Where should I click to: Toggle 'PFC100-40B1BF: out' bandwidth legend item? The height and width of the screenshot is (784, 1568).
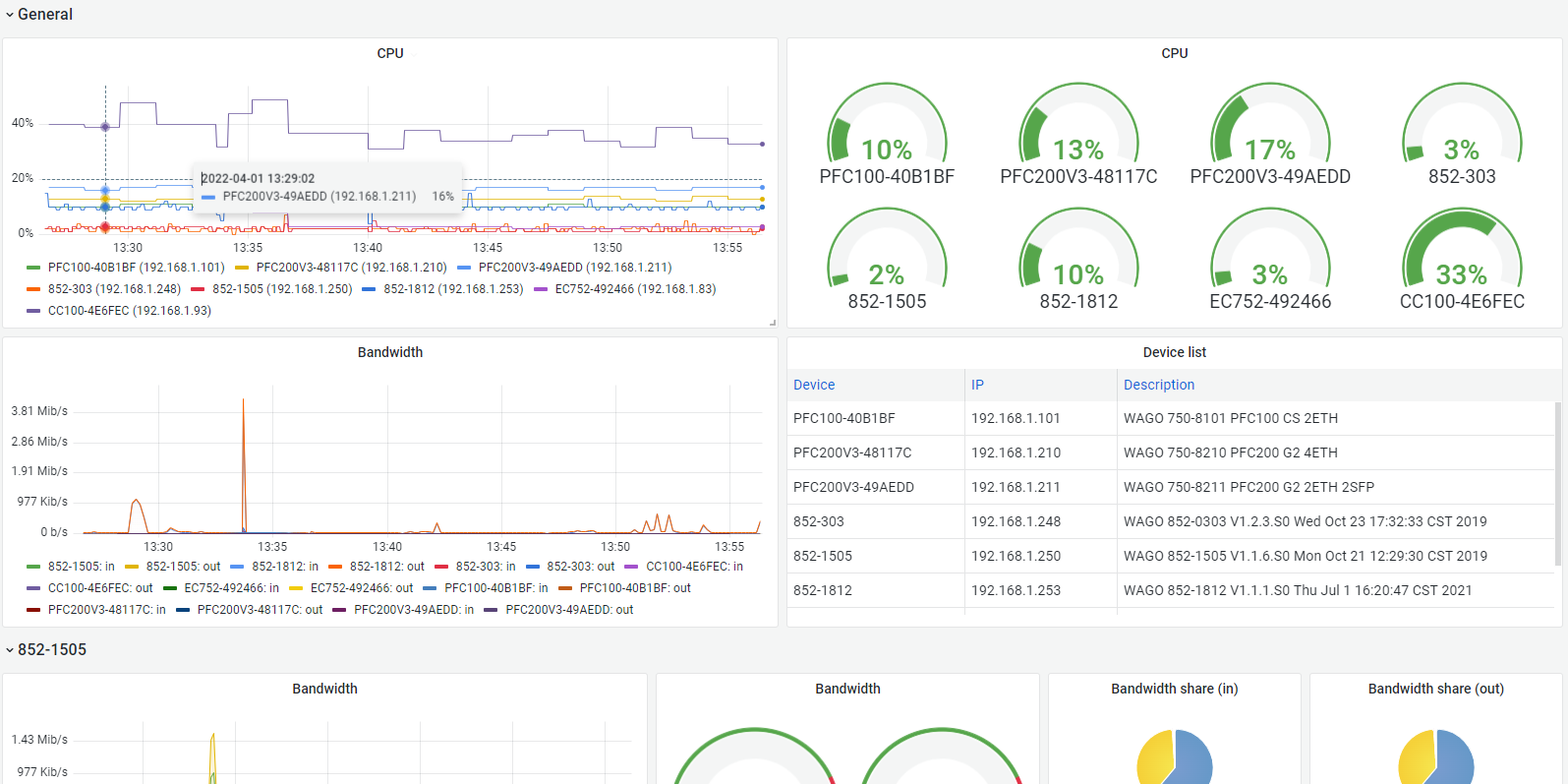coord(624,588)
